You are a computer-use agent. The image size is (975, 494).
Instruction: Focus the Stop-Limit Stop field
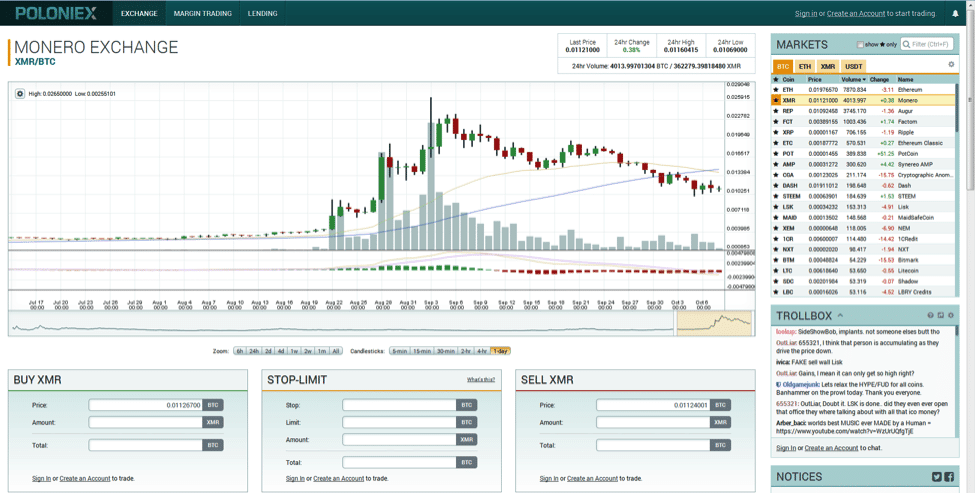[399, 405]
